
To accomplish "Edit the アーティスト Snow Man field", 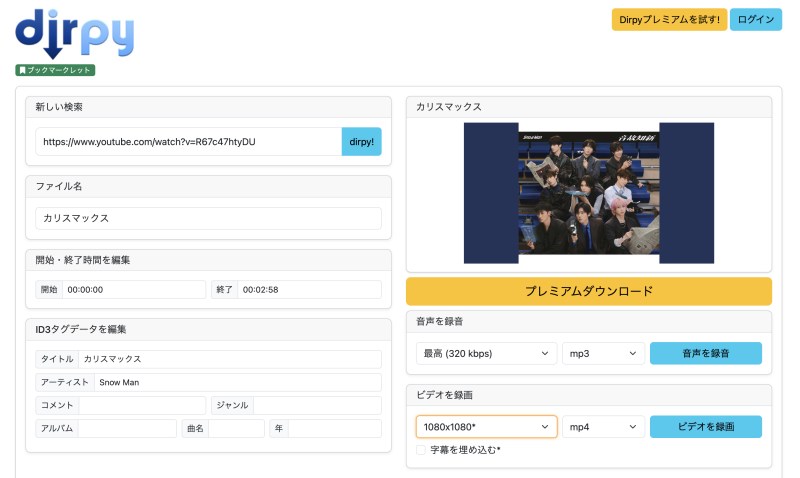I will [238, 382].
